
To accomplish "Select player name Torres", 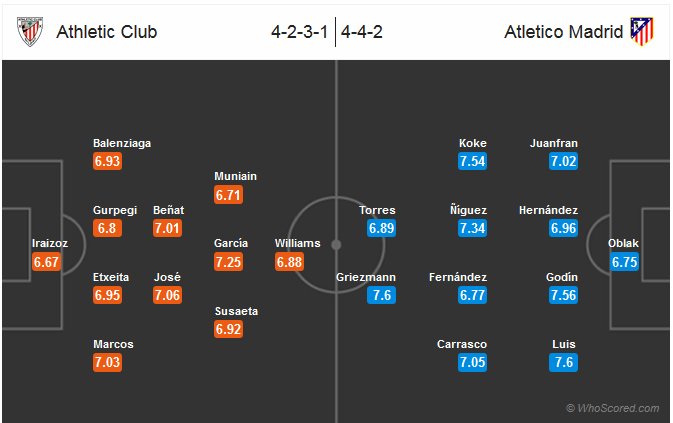I will click(377, 210).
